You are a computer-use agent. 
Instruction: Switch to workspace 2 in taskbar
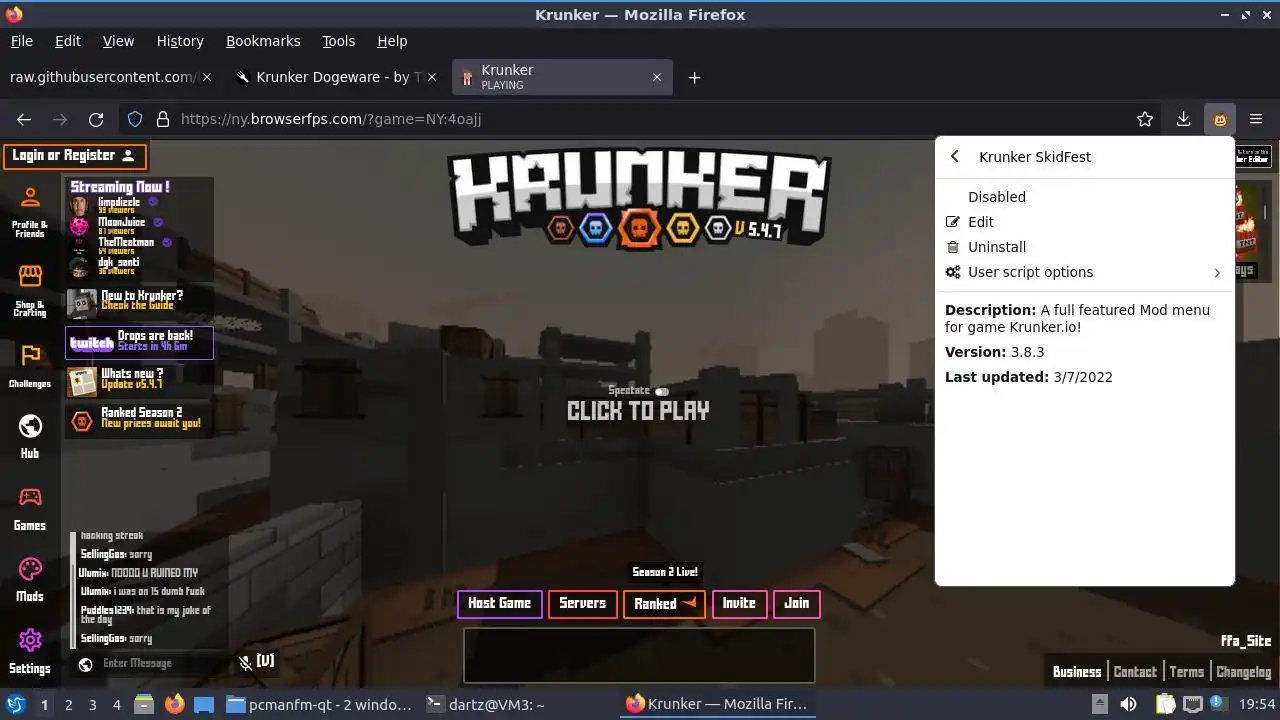coord(69,704)
